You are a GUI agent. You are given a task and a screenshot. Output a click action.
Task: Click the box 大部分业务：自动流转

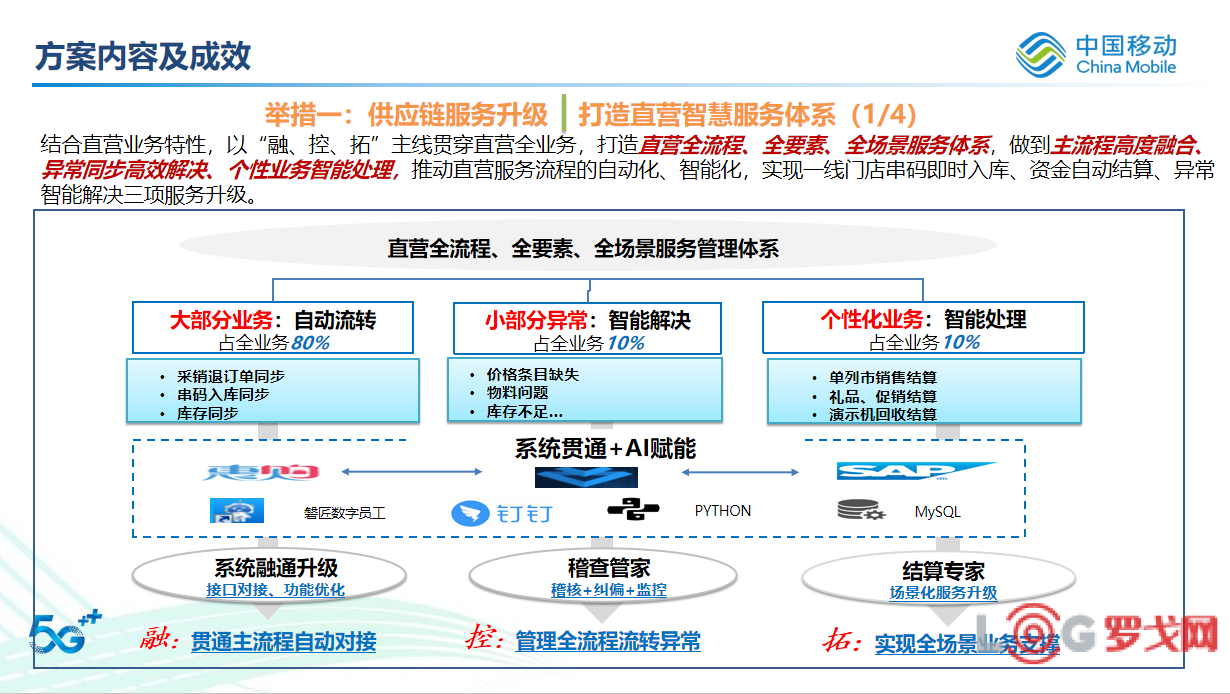click(x=273, y=327)
